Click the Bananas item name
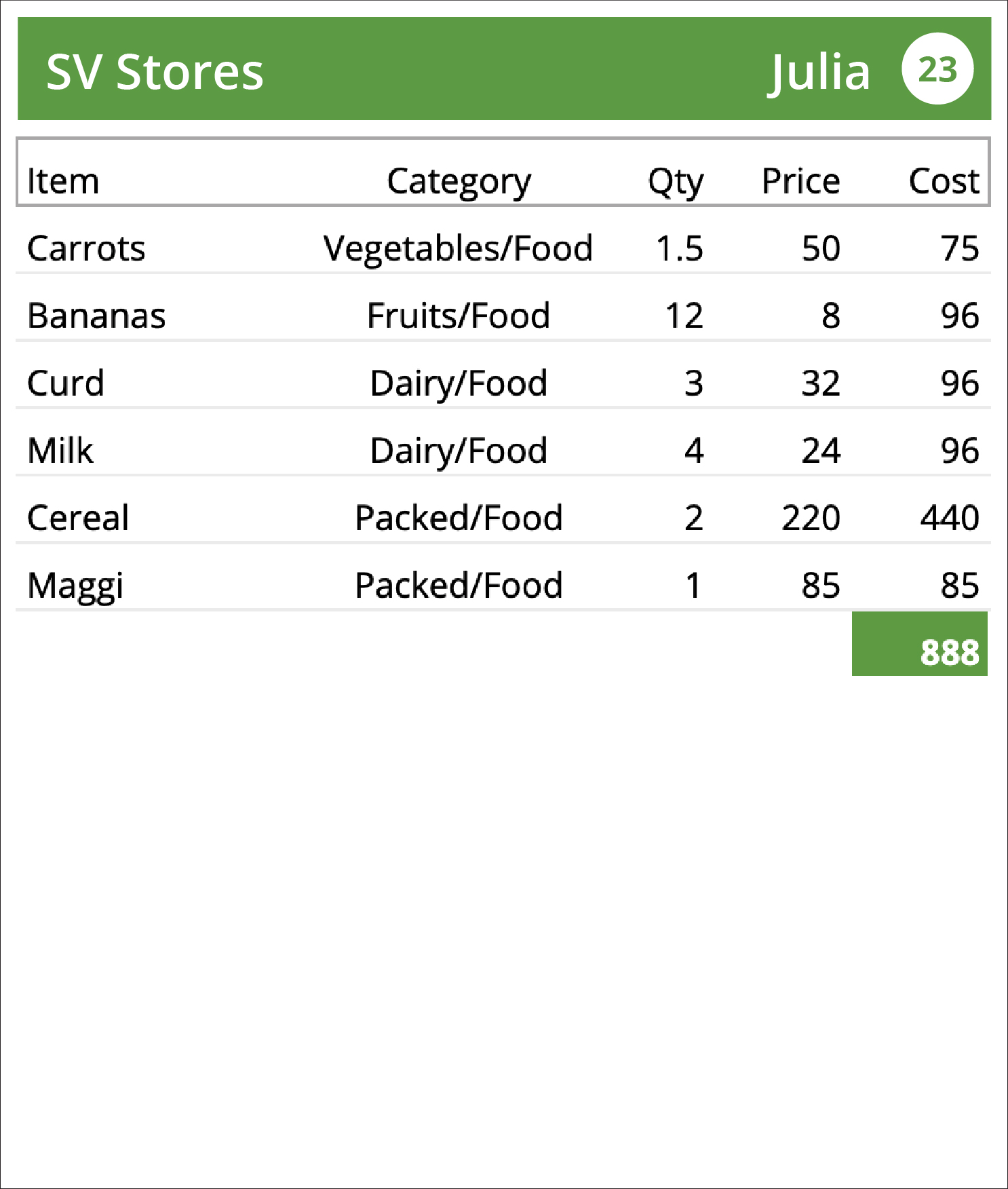The width and height of the screenshot is (1008, 1189). pyautogui.click(x=96, y=316)
